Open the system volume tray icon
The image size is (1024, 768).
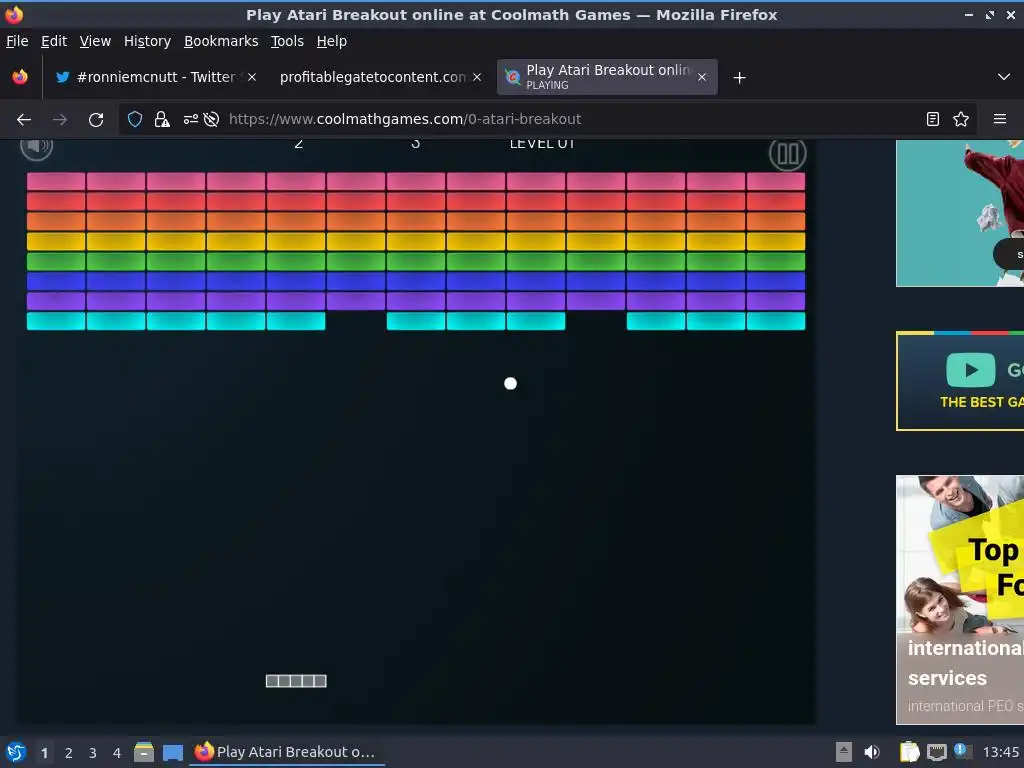pos(872,752)
